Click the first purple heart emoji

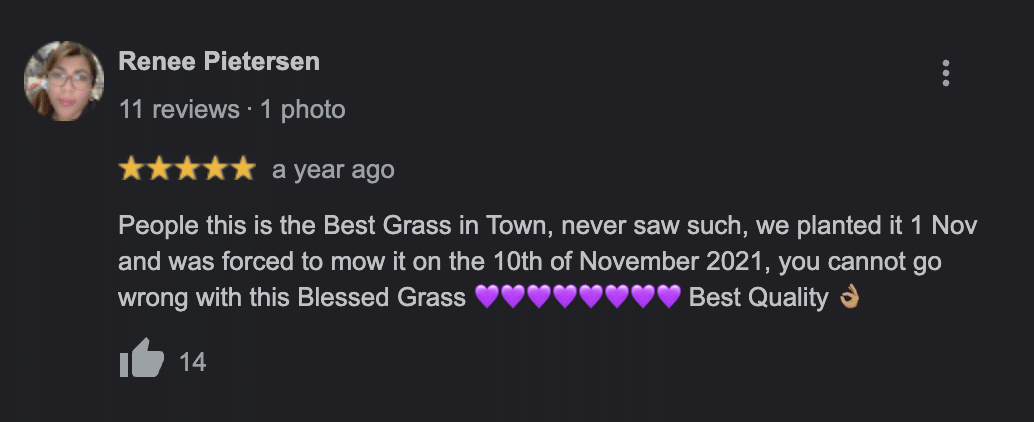487,297
